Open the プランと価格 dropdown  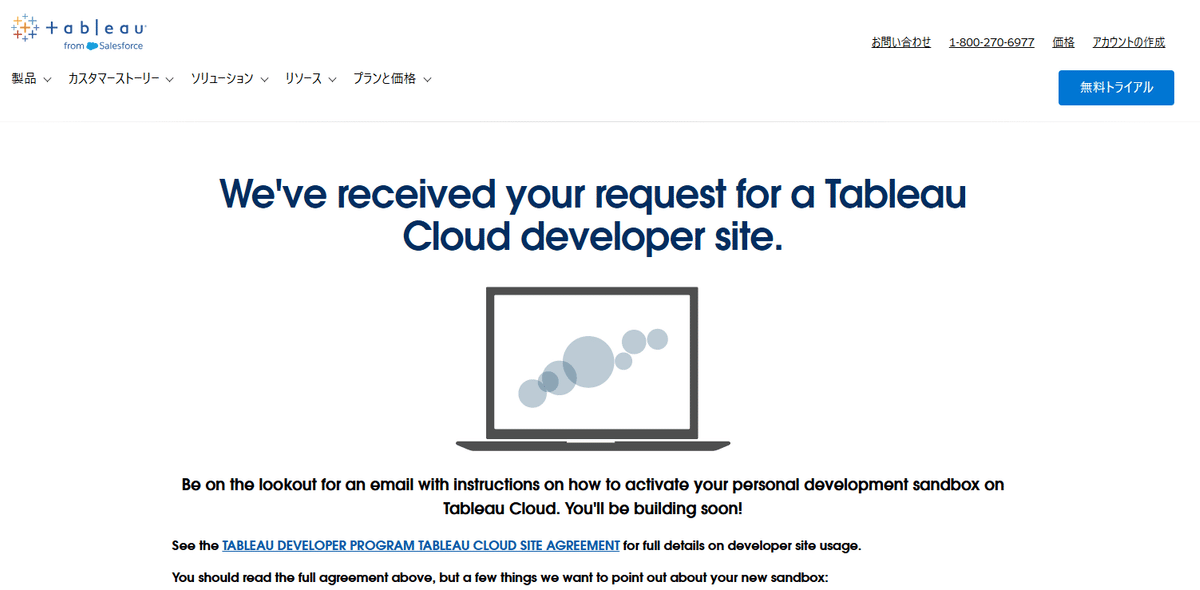tap(386, 78)
